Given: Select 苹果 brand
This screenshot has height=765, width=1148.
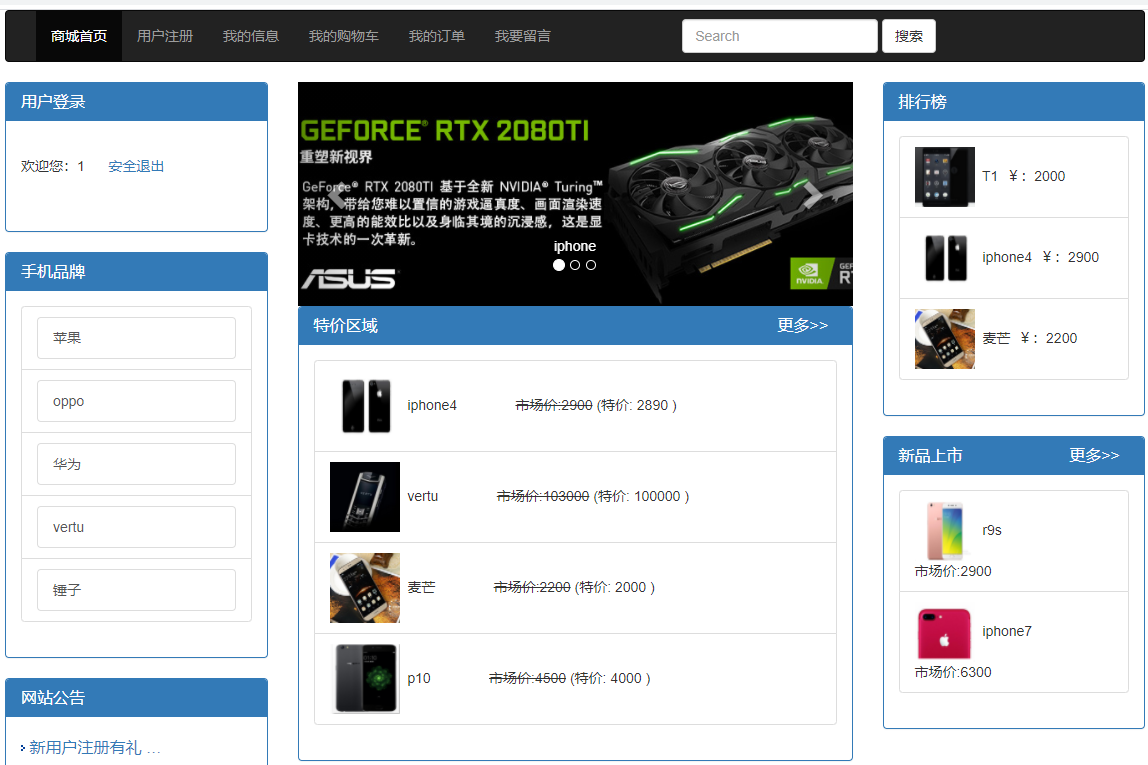Looking at the screenshot, I should (136, 338).
